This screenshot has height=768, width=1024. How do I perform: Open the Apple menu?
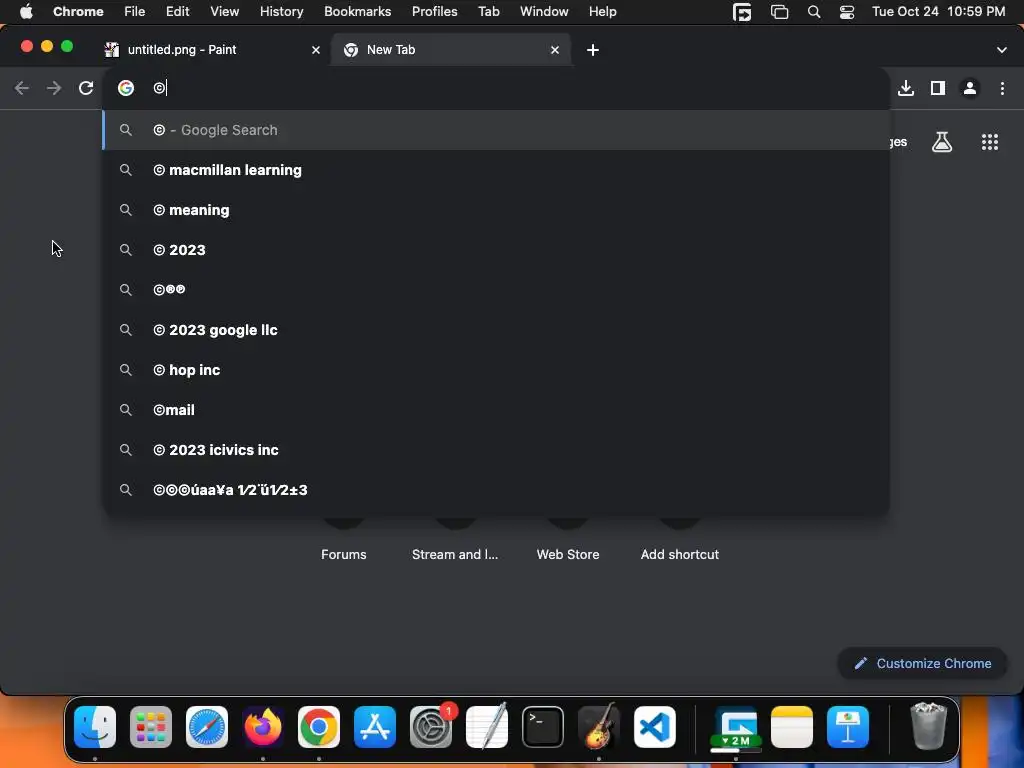pyautogui.click(x=26, y=12)
